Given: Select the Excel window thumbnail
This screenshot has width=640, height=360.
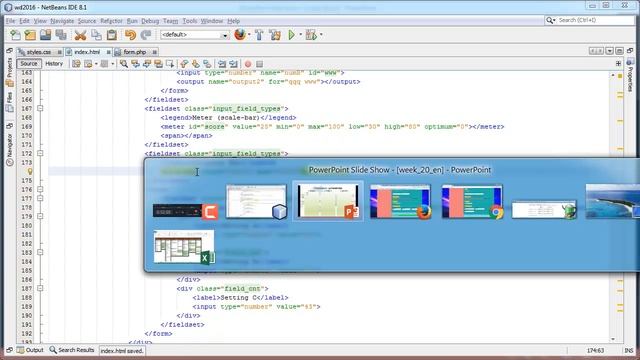Looking at the screenshot, I should [x=184, y=247].
